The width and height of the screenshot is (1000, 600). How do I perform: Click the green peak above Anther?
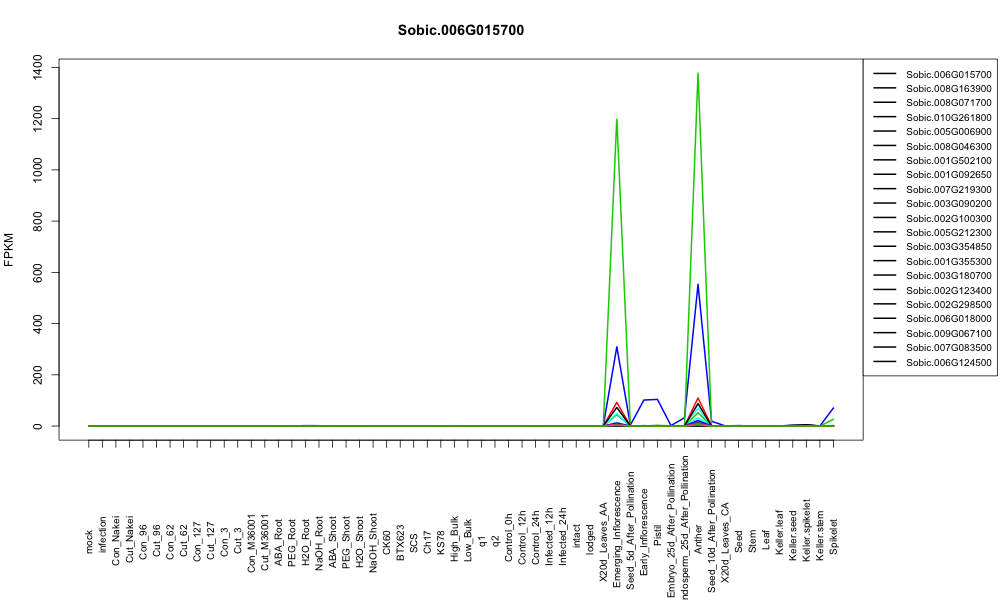[698, 74]
